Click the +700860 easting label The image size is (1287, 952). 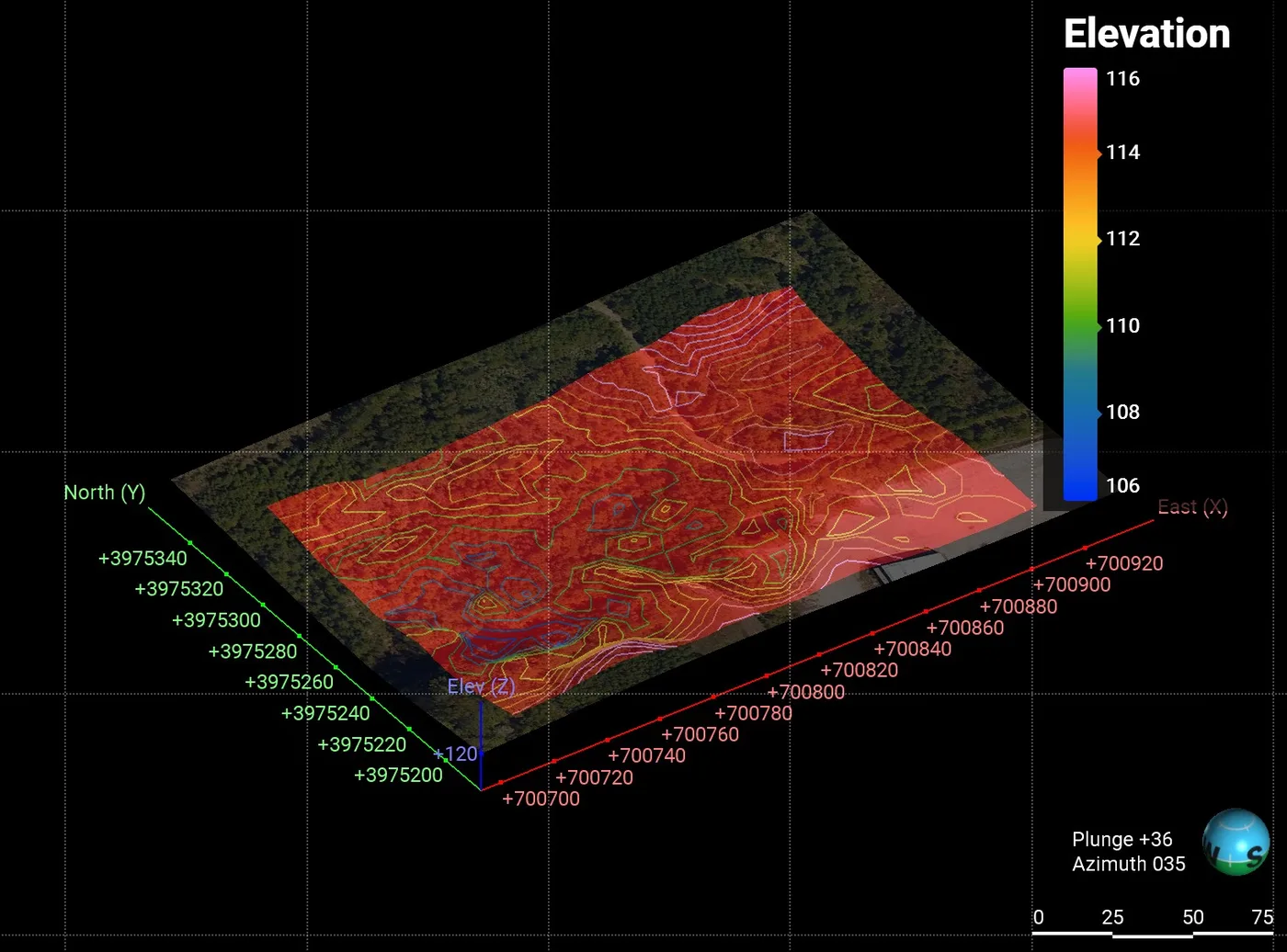point(964,629)
